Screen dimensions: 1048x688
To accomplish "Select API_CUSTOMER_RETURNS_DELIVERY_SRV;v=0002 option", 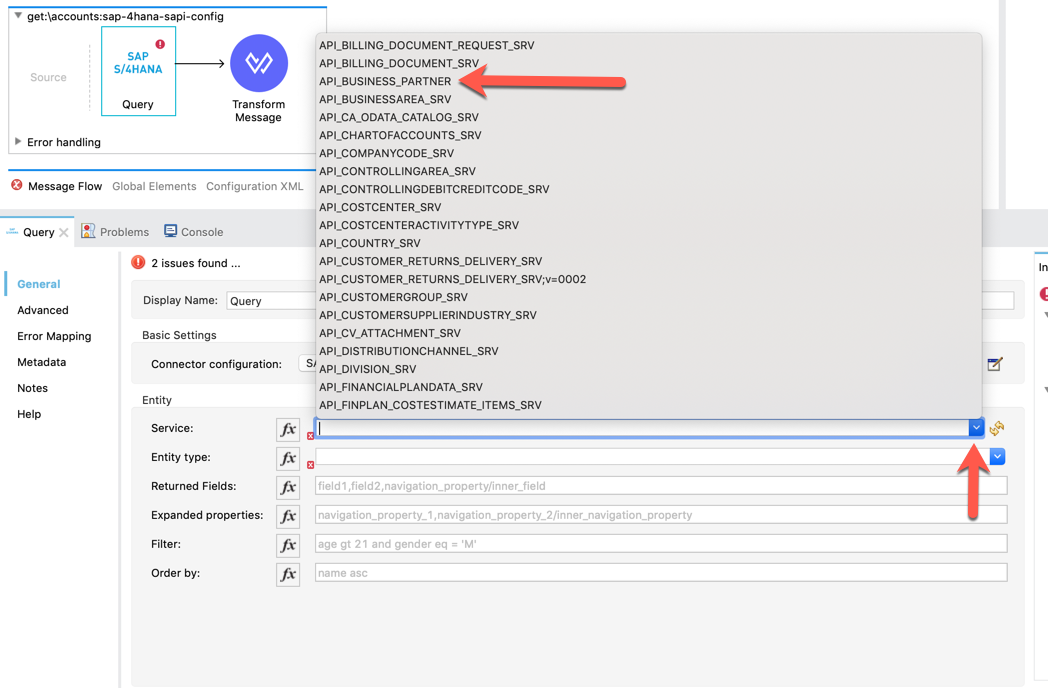I will (x=452, y=279).
